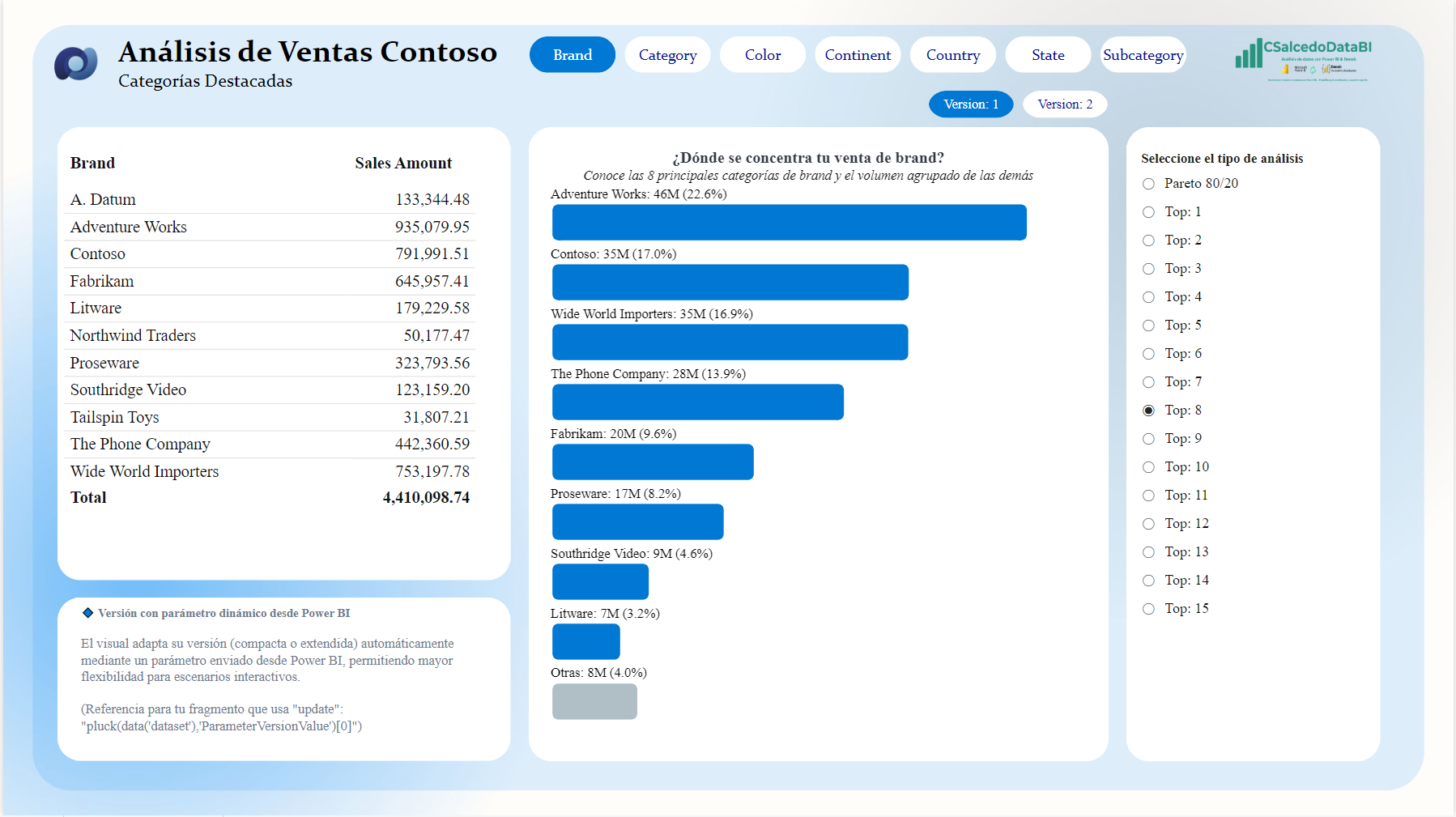Pick the Top: 15 radio option
The width and height of the screenshot is (1456, 817).
coord(1148,609)
